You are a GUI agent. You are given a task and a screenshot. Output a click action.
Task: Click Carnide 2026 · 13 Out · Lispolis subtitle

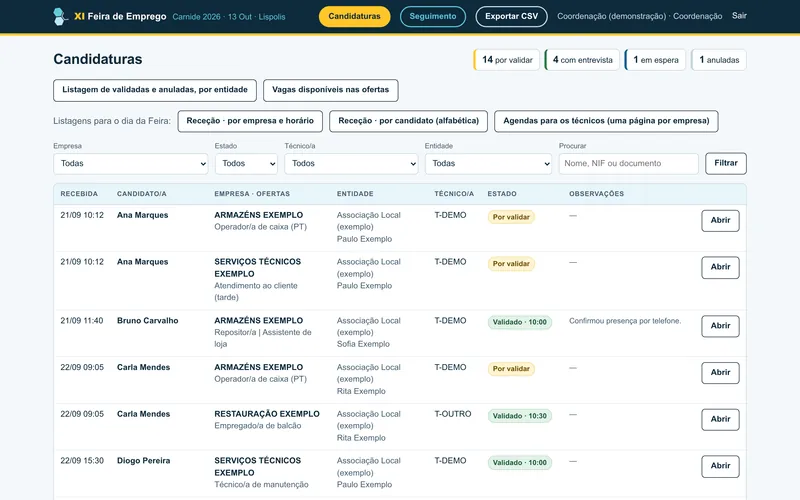(x=229, y=17)
